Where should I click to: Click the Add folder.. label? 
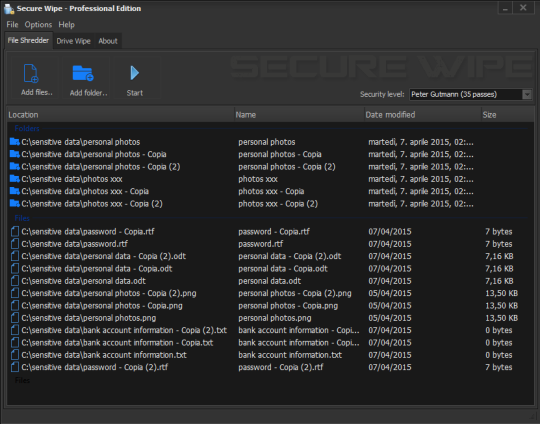[89, 93]
